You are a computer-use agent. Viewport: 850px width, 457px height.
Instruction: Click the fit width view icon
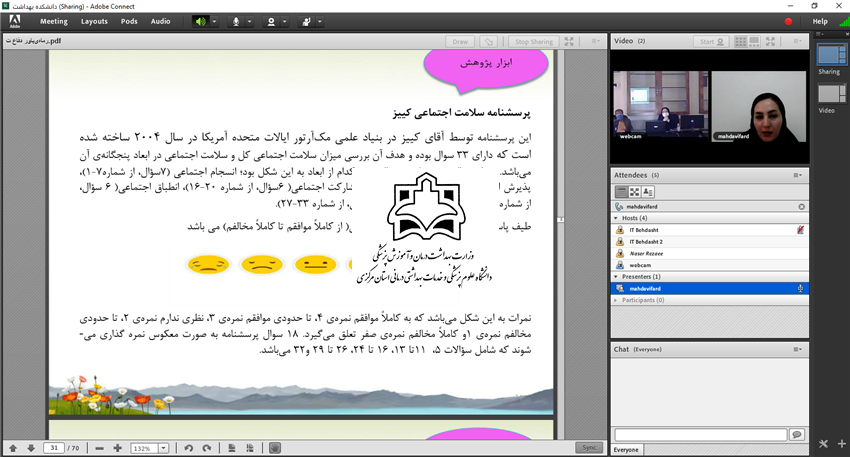point(250,448)
